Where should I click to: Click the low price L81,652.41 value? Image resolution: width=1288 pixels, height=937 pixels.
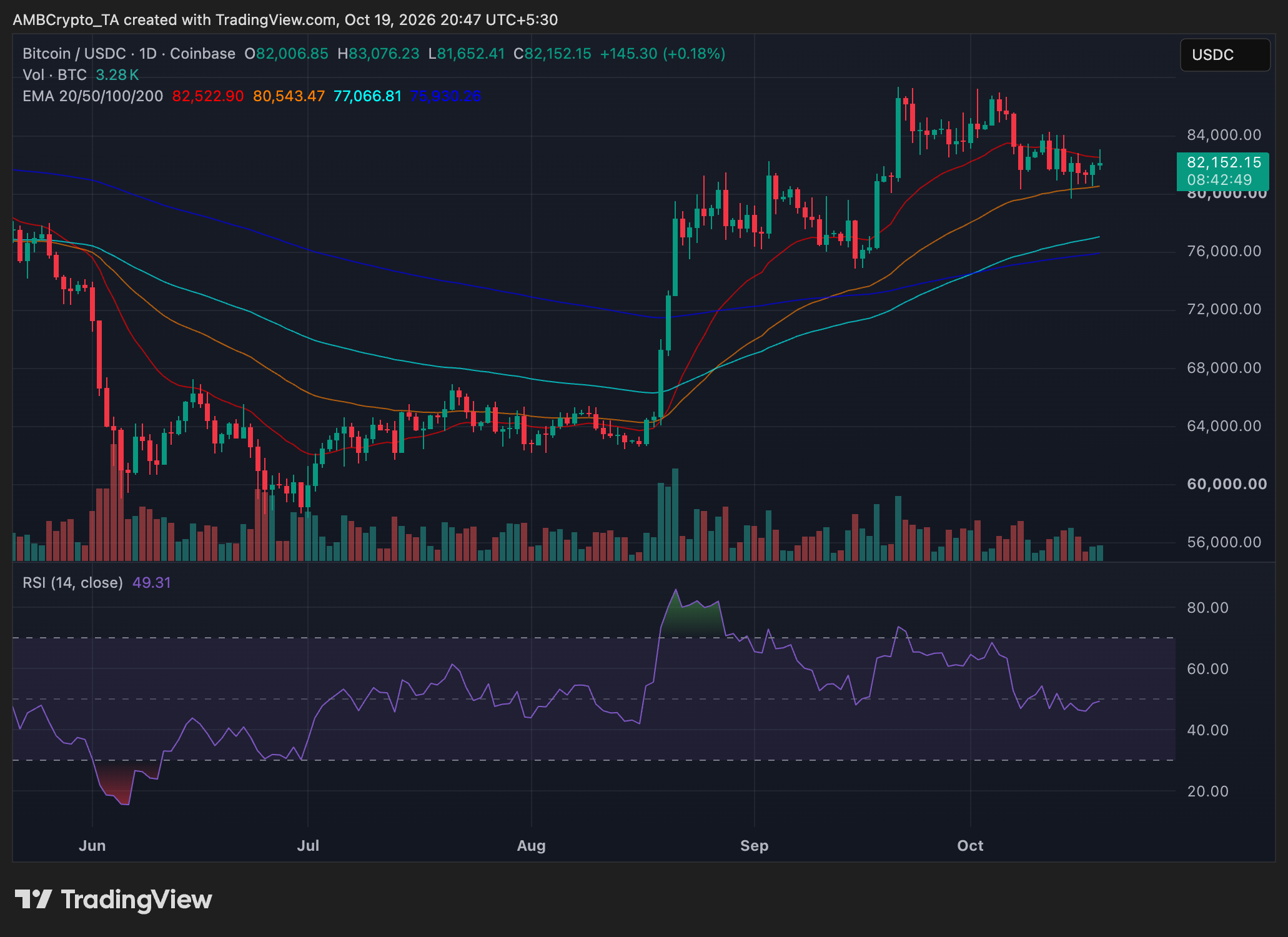pyautogui.click(x=467, y=54)
